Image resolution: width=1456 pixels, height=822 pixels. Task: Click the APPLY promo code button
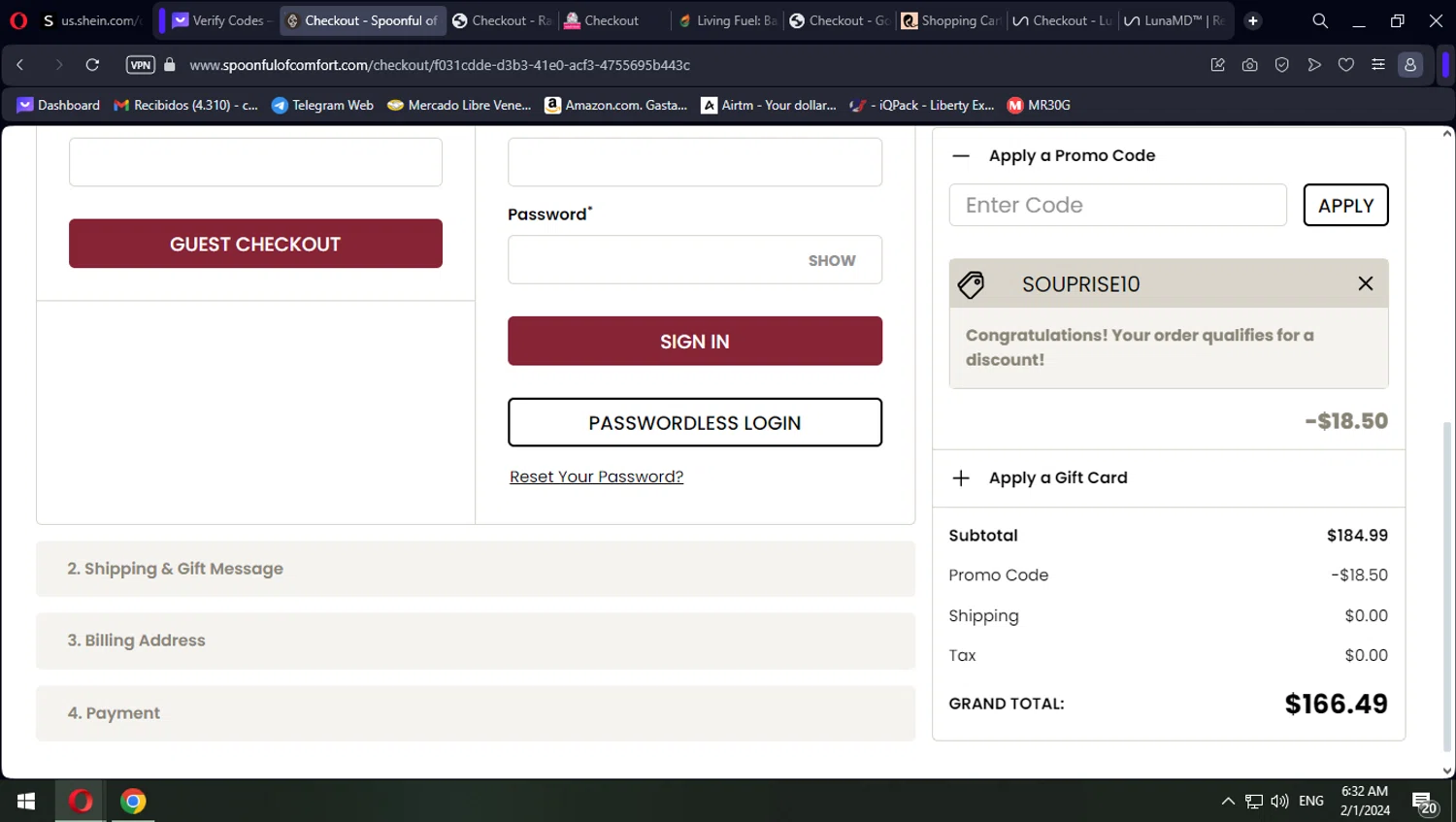click(1345, 205)
